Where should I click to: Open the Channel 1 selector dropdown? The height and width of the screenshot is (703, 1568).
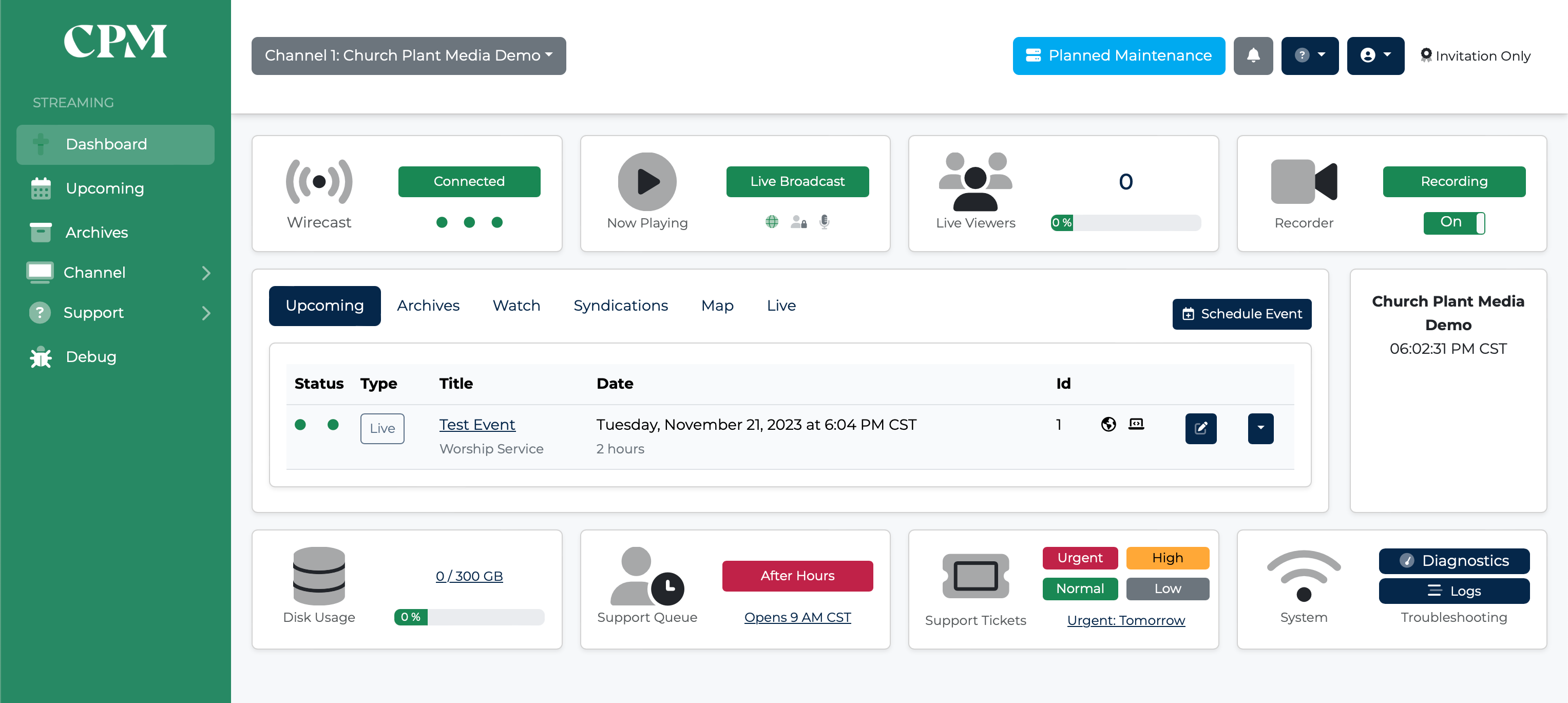tap(409, 56)
